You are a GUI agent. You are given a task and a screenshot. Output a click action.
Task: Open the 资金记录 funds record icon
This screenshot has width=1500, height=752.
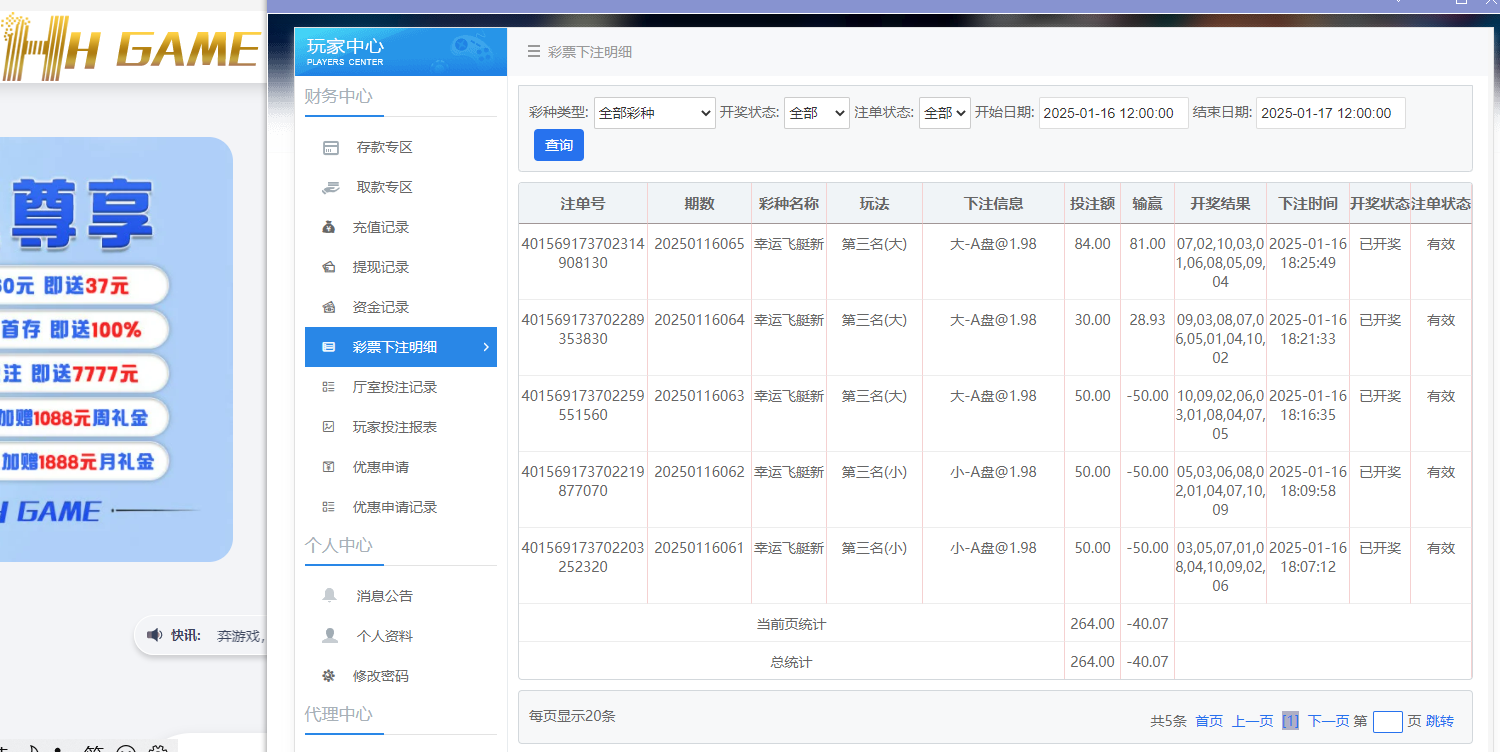[330, 307]
